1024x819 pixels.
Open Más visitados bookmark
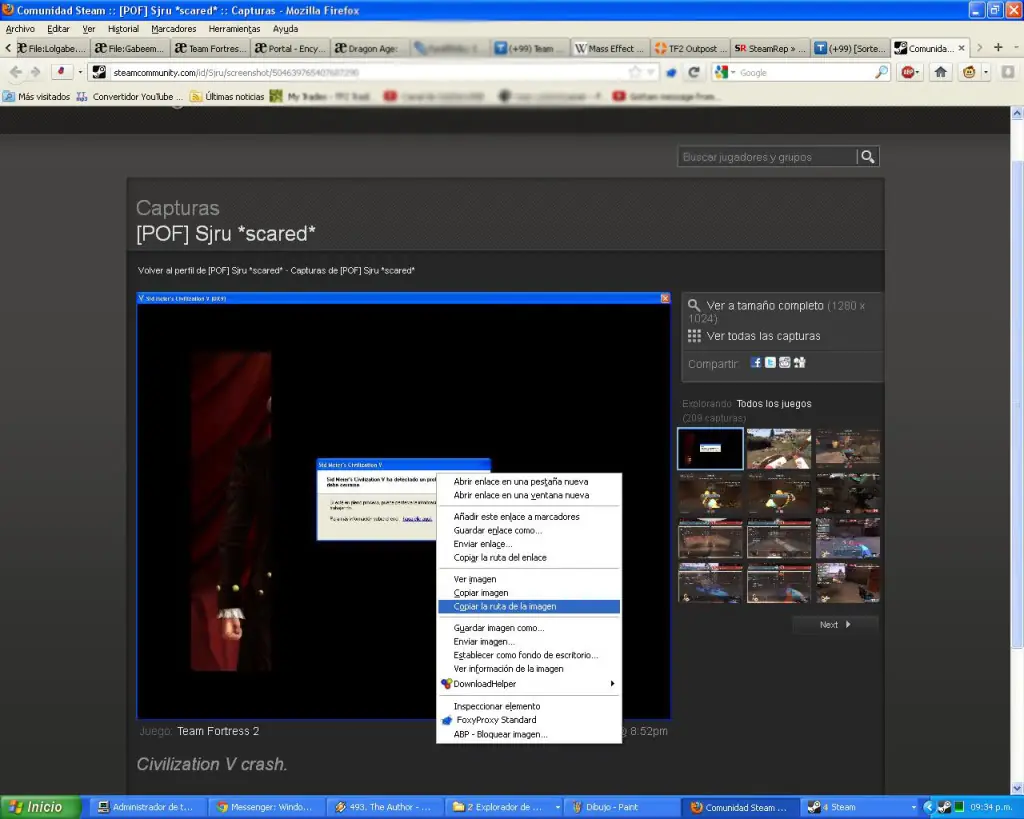tap(37, 97)
